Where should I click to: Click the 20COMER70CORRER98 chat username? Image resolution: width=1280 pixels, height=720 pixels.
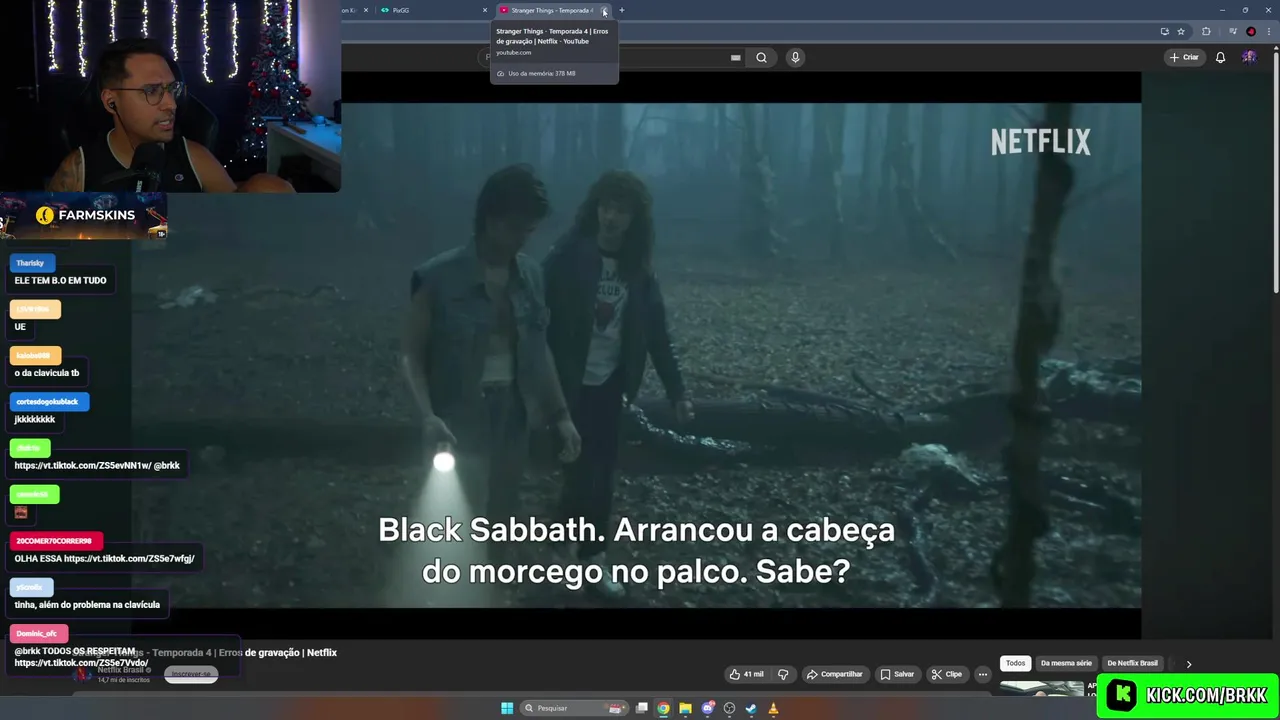point(55,541)
